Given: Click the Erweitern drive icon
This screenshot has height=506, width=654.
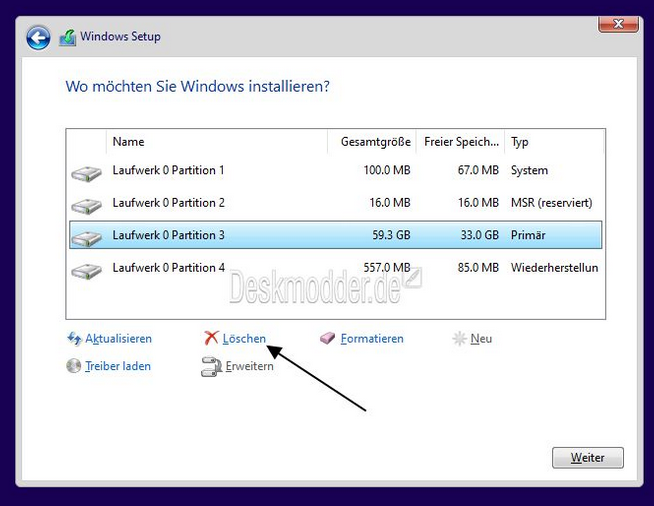Looking at the screenshot, I should pyautogui.click(x=211, y=367).
